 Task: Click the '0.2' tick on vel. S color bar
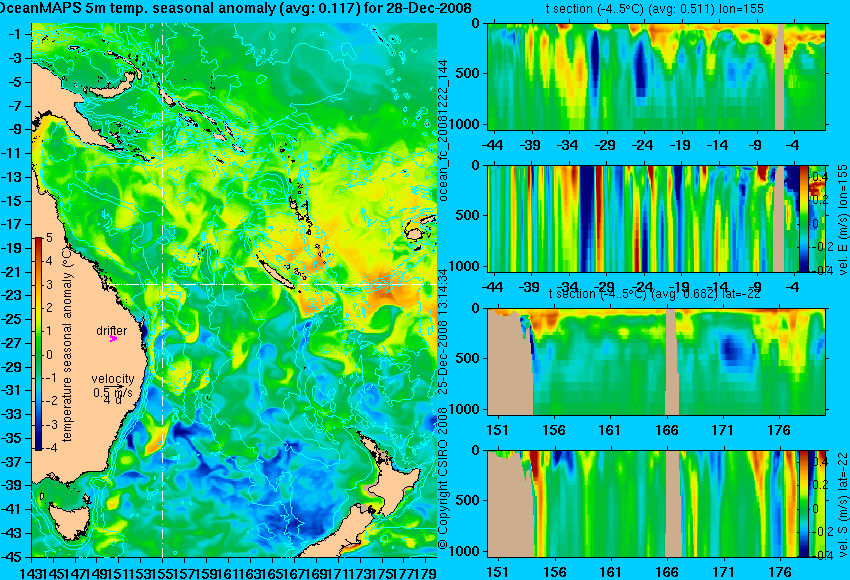click(x=818, y=484)
